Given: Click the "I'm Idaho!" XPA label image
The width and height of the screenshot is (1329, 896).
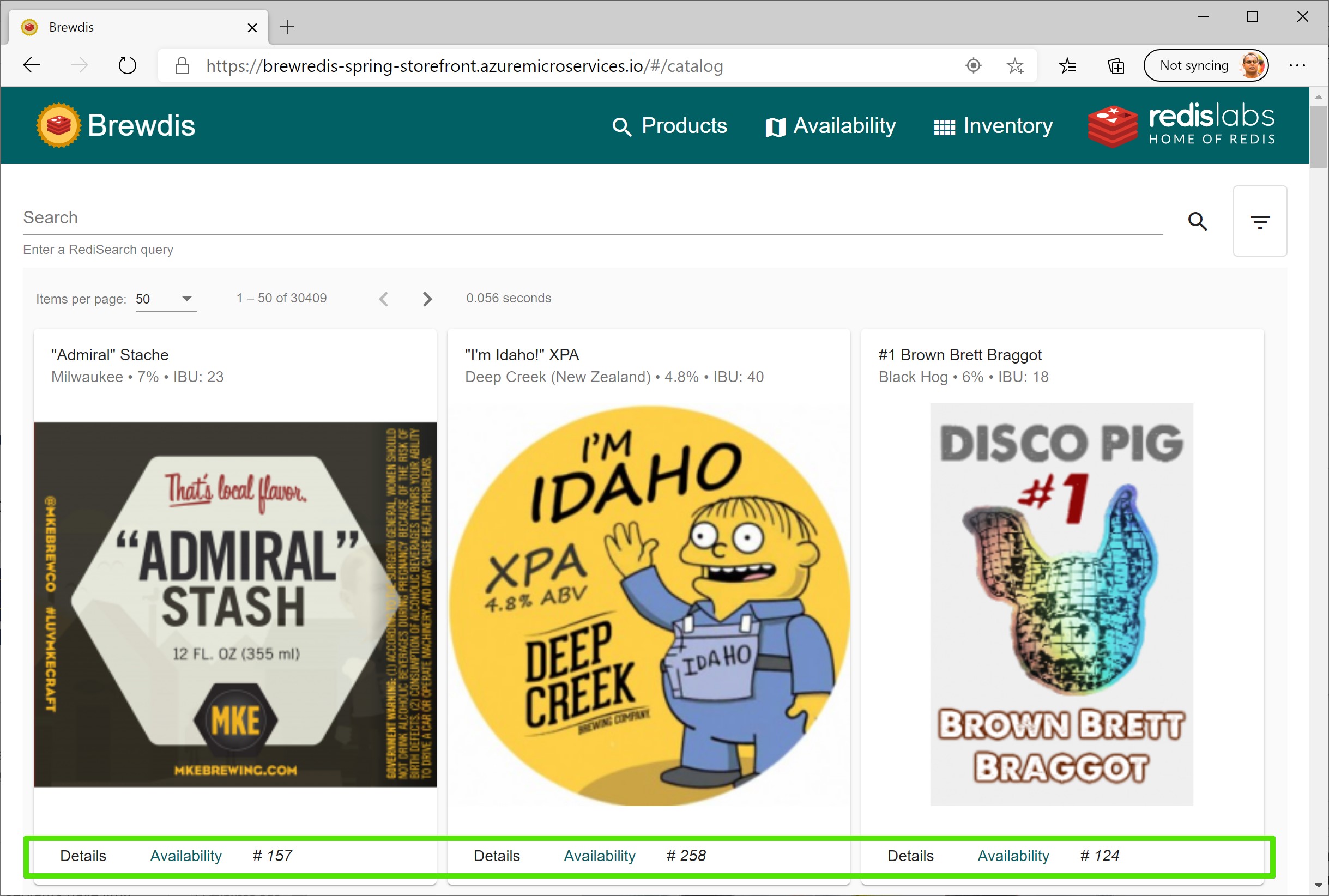Looking at the screenshot, I should (649, 605).
